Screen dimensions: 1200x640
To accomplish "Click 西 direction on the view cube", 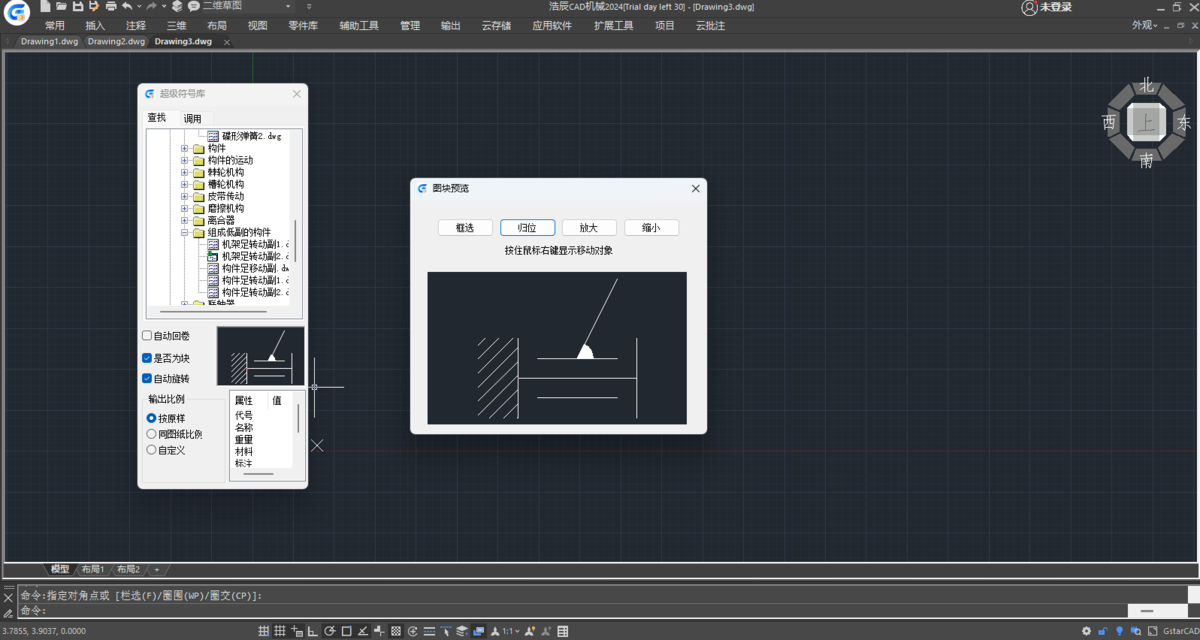I will (1109, 122).
